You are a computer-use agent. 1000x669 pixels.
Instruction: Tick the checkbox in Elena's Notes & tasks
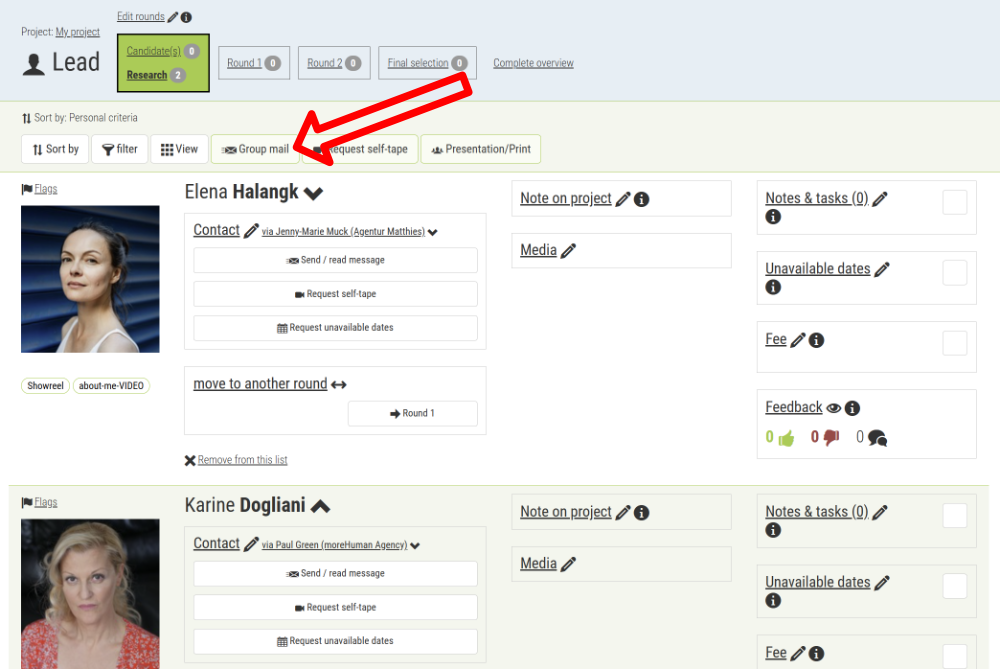tap(955, 202)
